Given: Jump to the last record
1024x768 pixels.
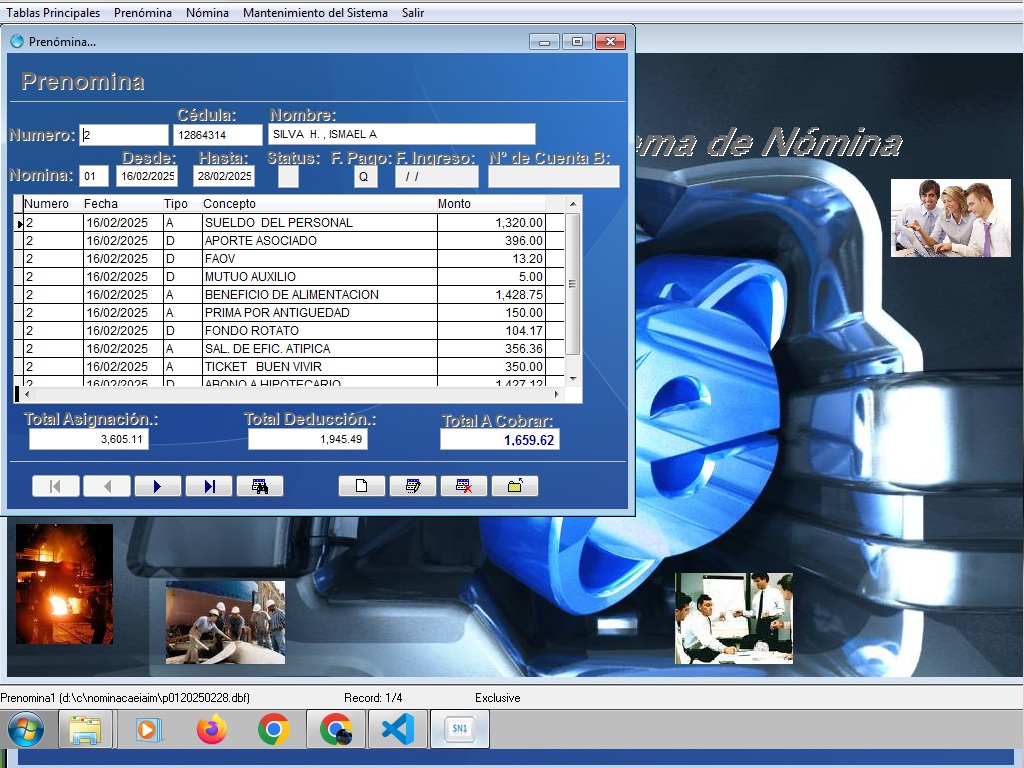Looking at the screenshot, I should pyautogui.click(x=209, y=486).
